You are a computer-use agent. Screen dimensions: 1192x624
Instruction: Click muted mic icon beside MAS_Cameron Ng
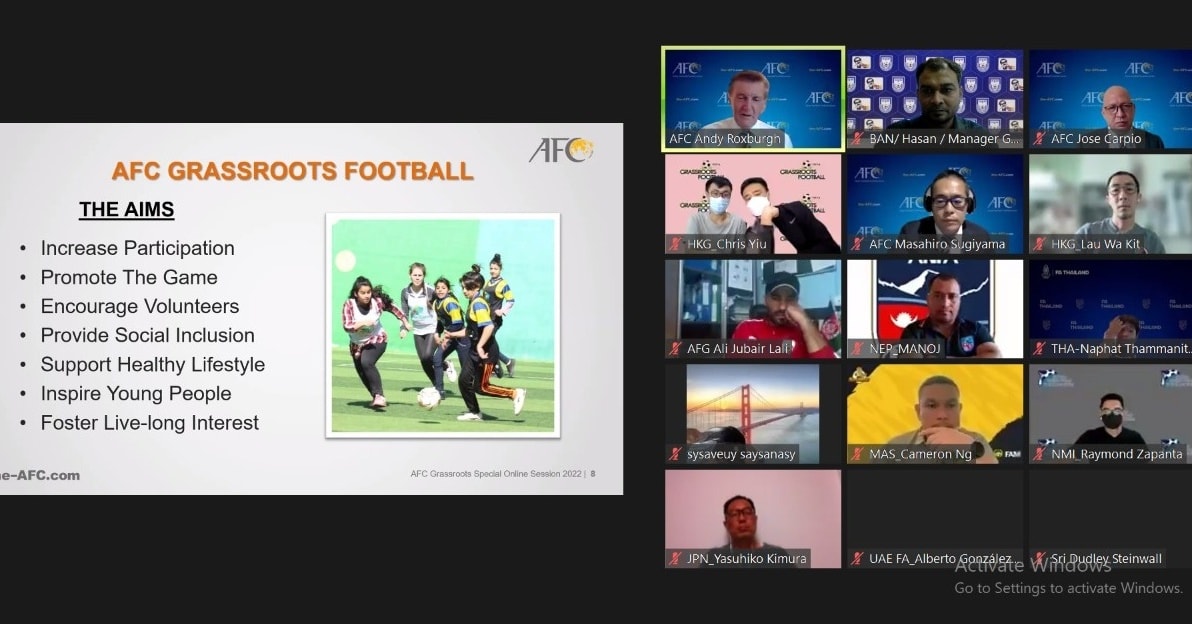coord(858,454)
